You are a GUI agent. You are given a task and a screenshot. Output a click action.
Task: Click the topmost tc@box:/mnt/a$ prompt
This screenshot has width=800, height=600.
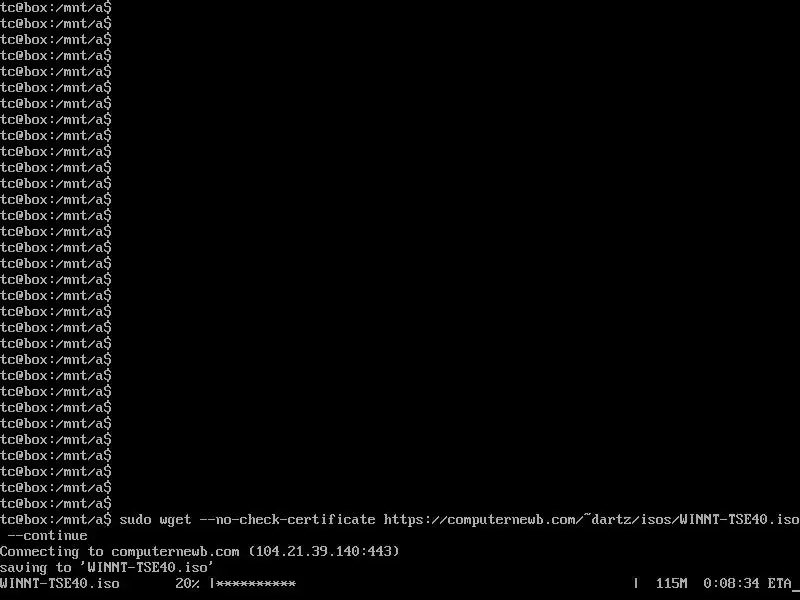tap(56, 8)
